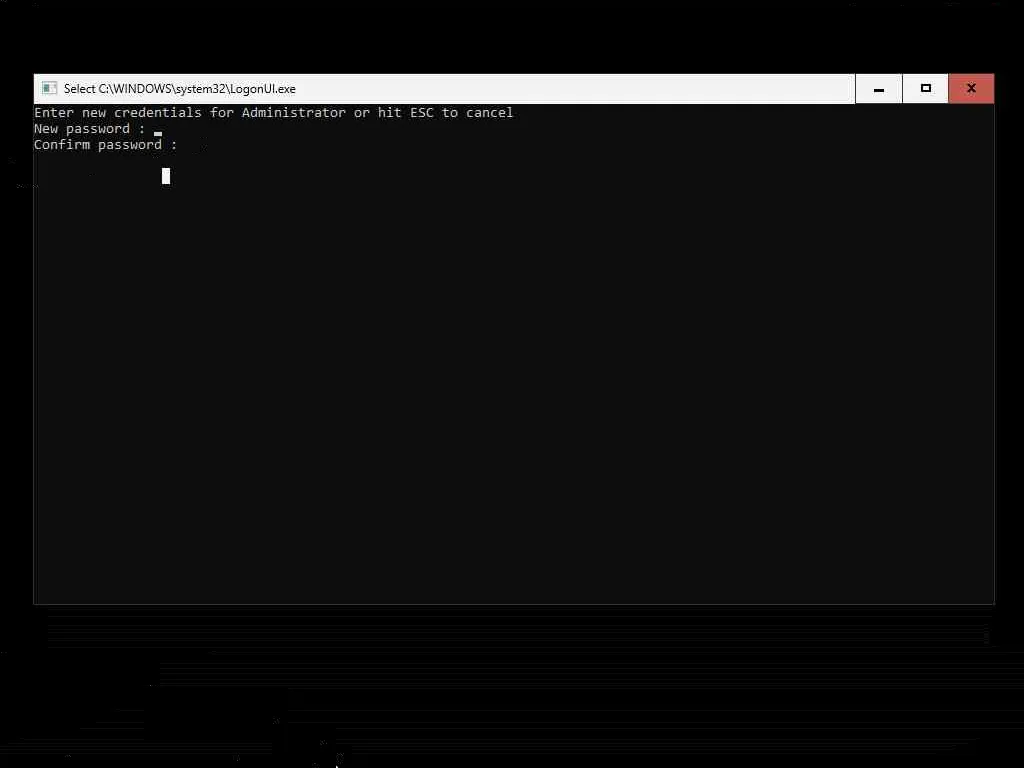1024x768 pixels.
Task: Click the word 'hit' in the prompt
Action: tap(389, 112)
